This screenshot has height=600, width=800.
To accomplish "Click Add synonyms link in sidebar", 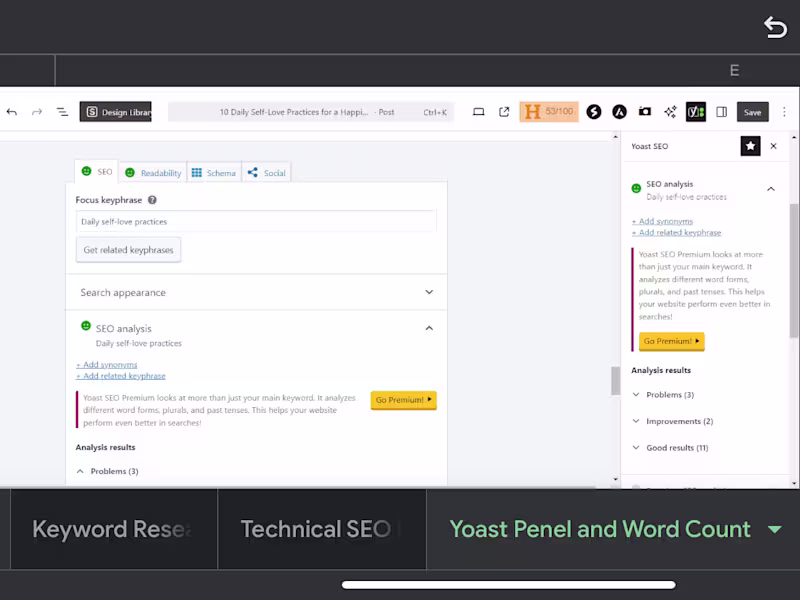I will (662, 221).
